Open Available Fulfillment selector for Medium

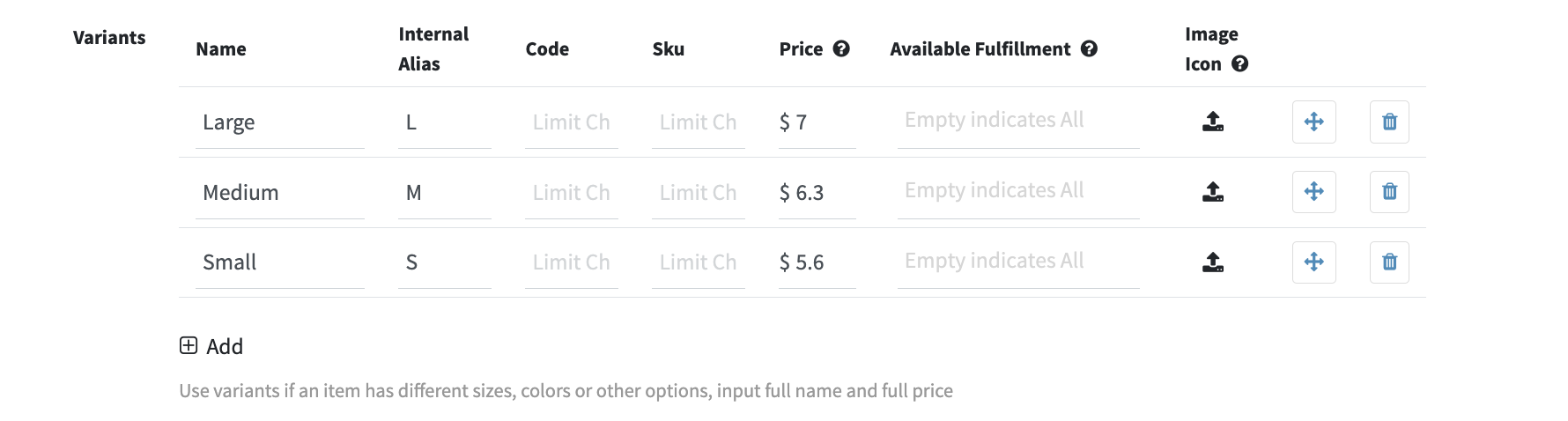1017,191
